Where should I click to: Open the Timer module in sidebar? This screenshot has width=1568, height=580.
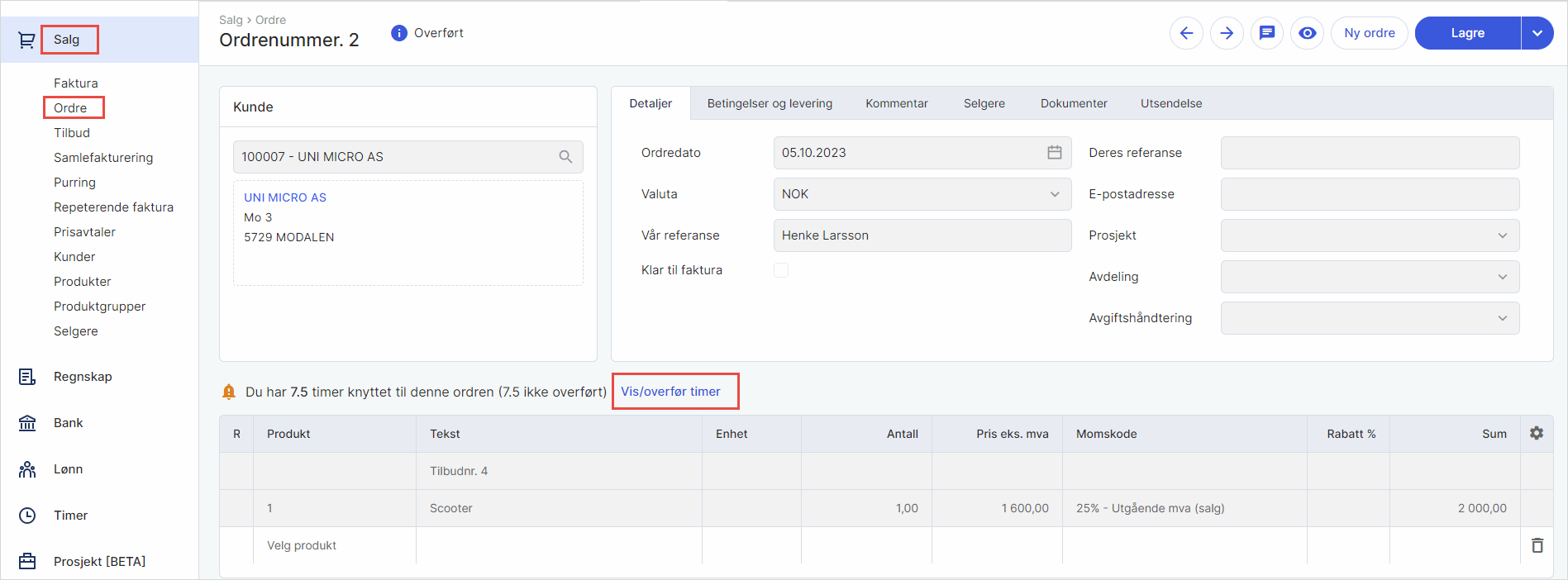pyautogui.click(x=70, y=516)
